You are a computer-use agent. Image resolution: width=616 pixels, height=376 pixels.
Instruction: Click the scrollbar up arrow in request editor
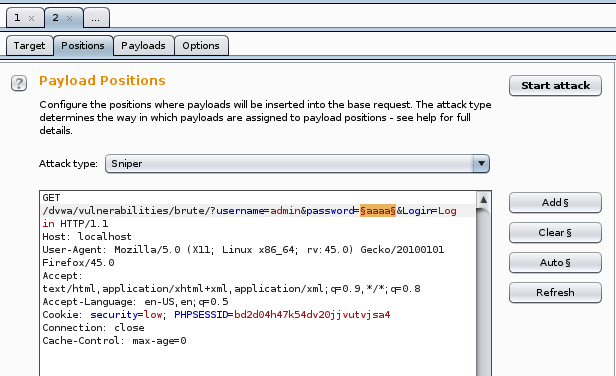[484, 200]
